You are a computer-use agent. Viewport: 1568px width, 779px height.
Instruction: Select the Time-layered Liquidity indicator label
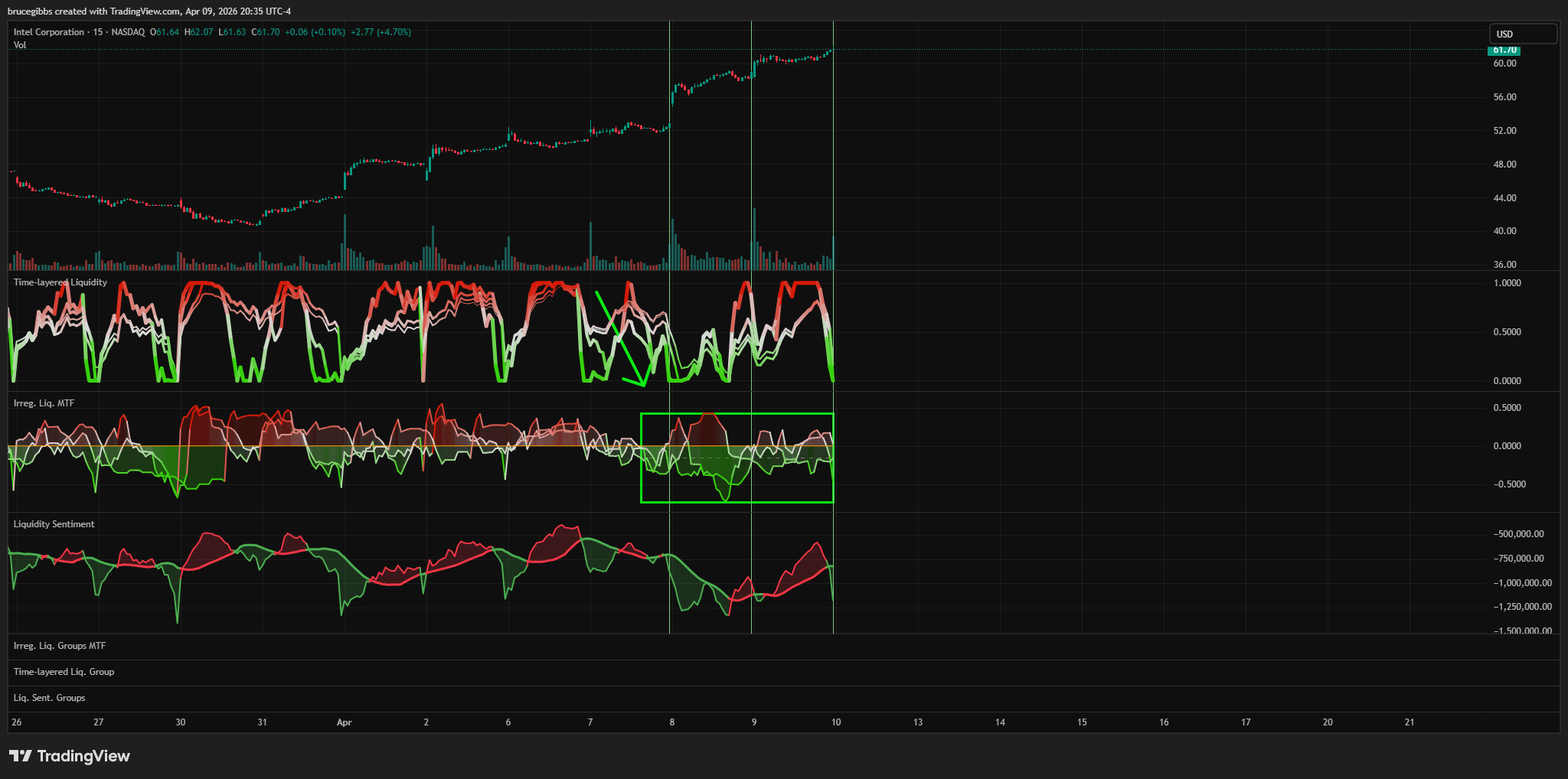pyautogui.click(x=60, y=282)
